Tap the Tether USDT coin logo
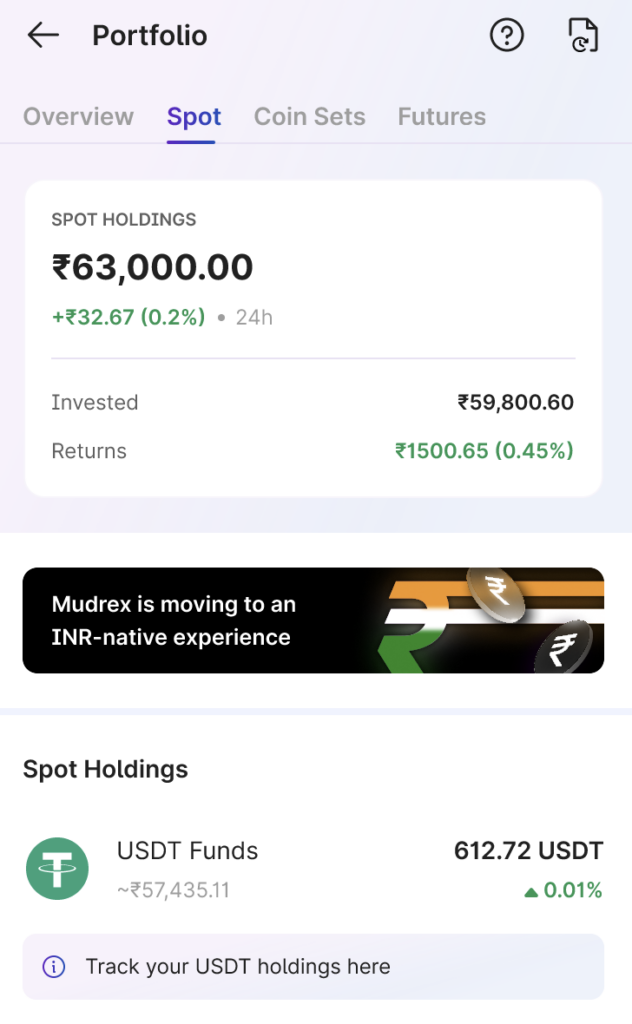 (57, 868)
